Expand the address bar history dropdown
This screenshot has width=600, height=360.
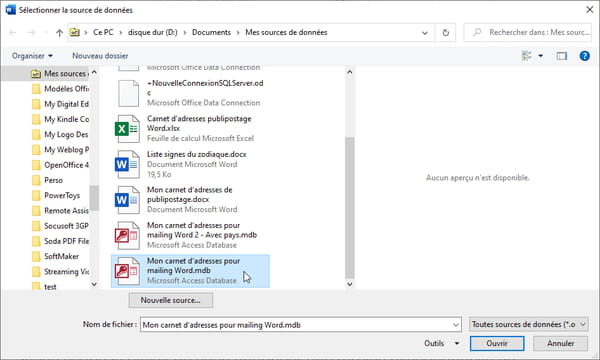coord(425,33)
